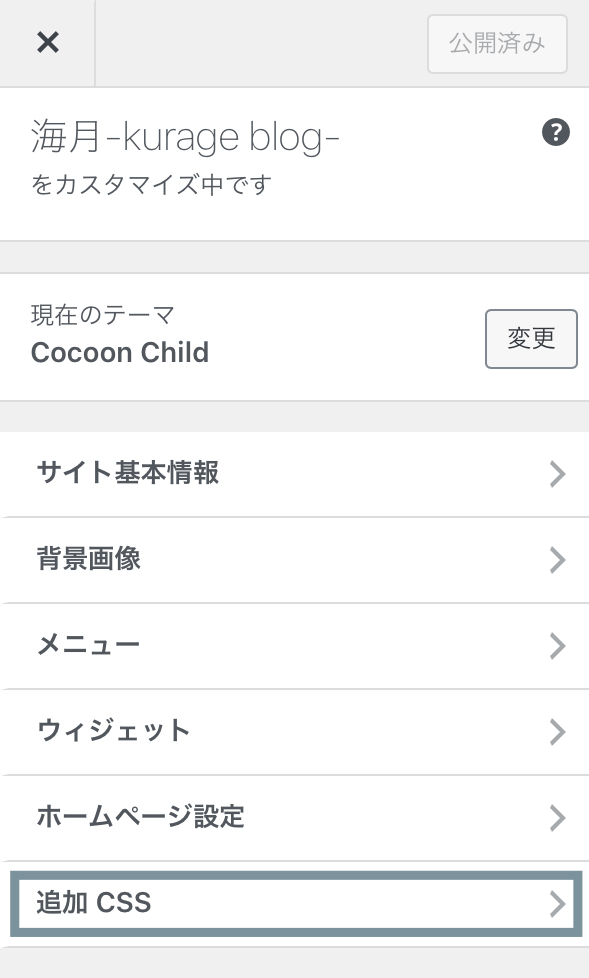Select the Cocoon Child theme name
Screen dimensions: 589x978
pos(120,352)
